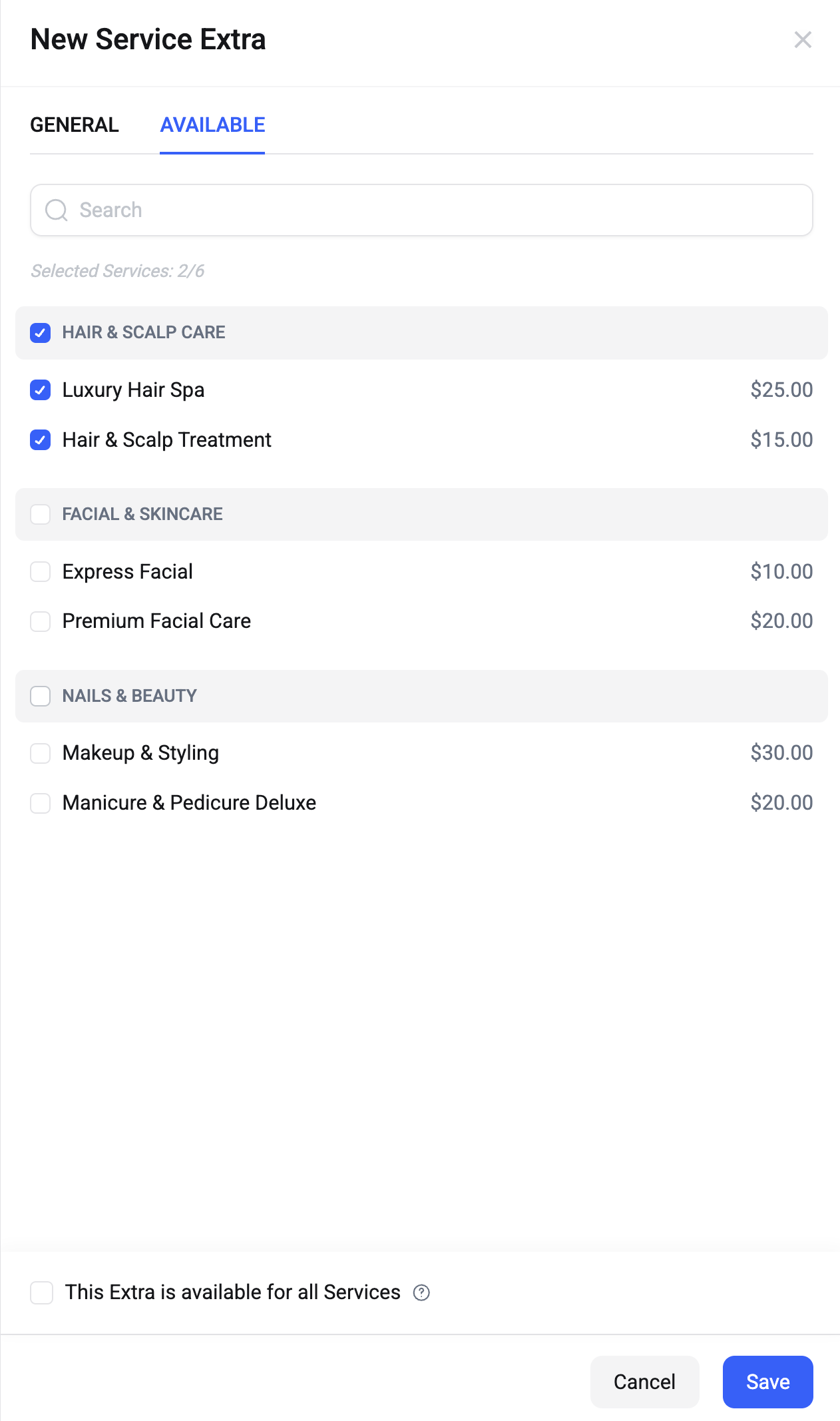The image size is (840, 1421).
Task: Switch to the GENERAL tab
Action: 75,125
